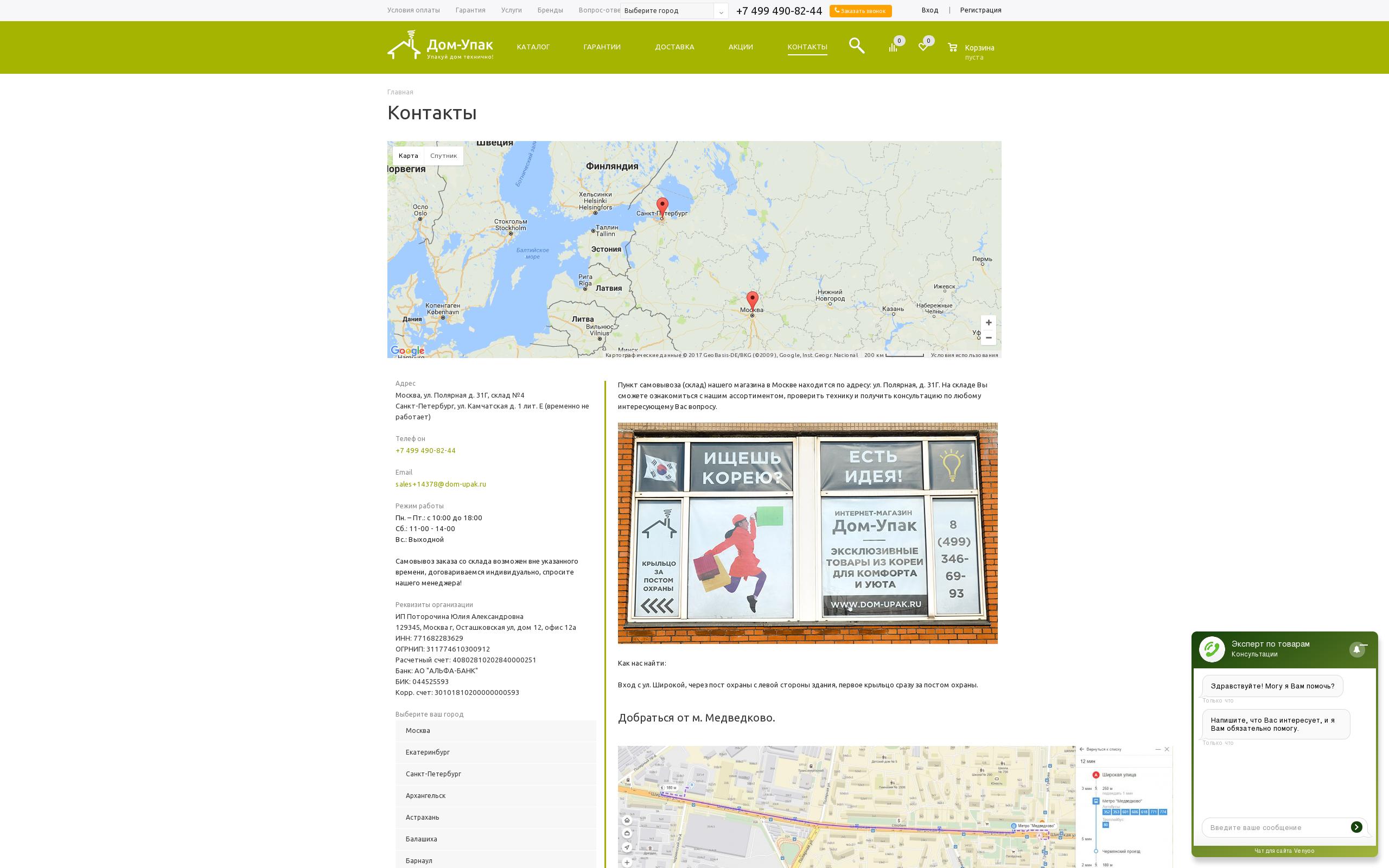
Task: Select Барнаул in the city list
Action: [495, 859]
